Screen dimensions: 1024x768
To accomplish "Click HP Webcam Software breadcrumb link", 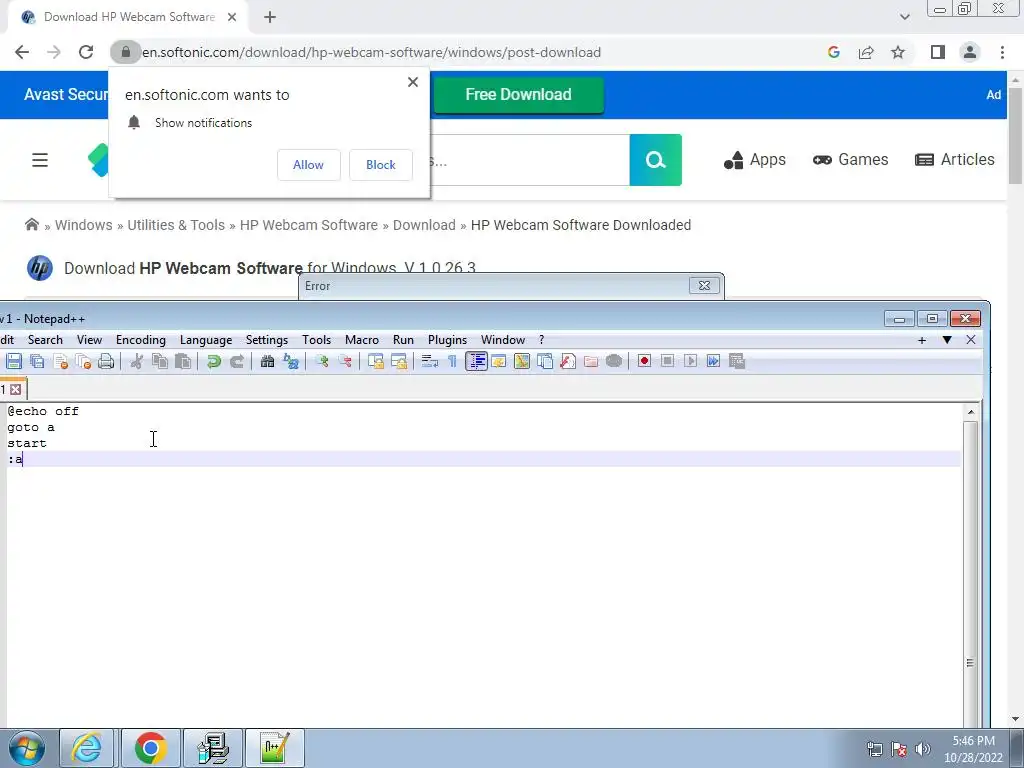I will click(308, 225).
